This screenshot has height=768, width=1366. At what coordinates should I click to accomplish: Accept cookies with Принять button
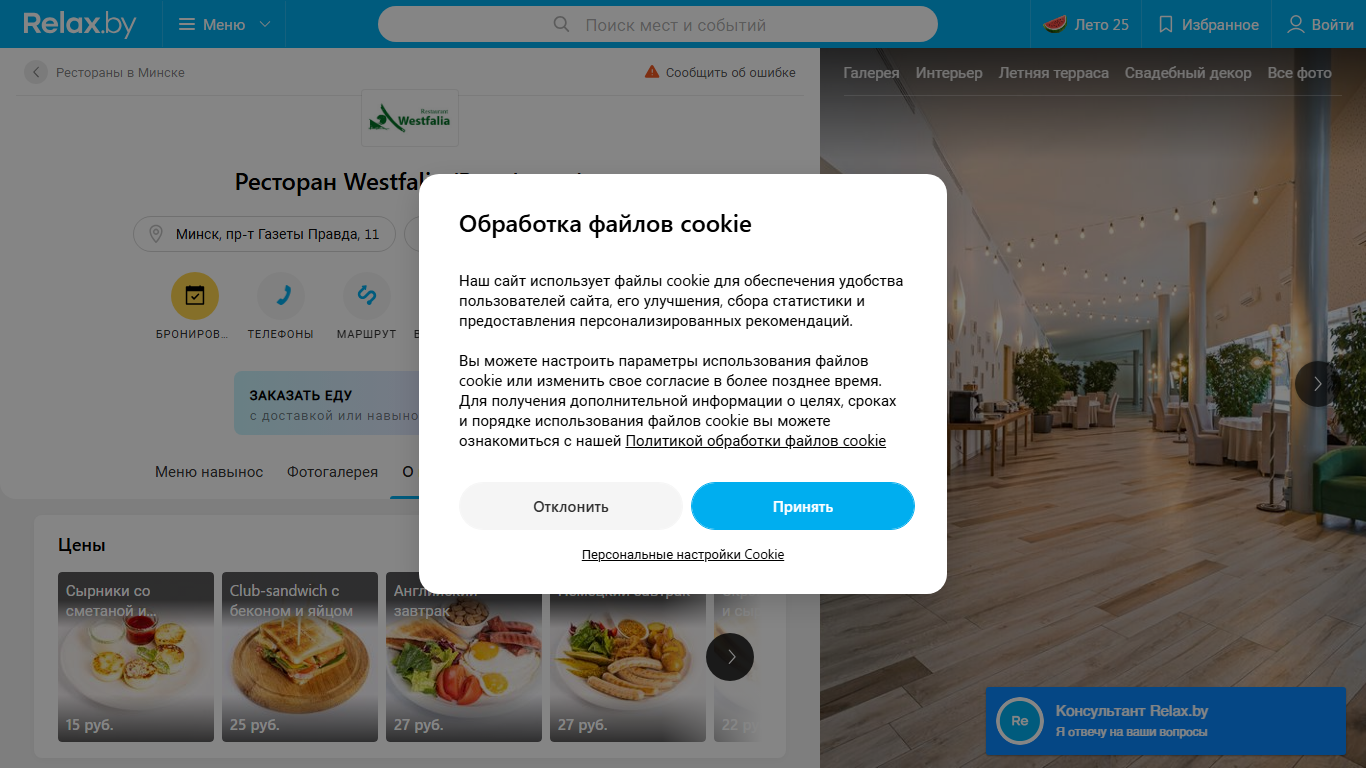803,506
